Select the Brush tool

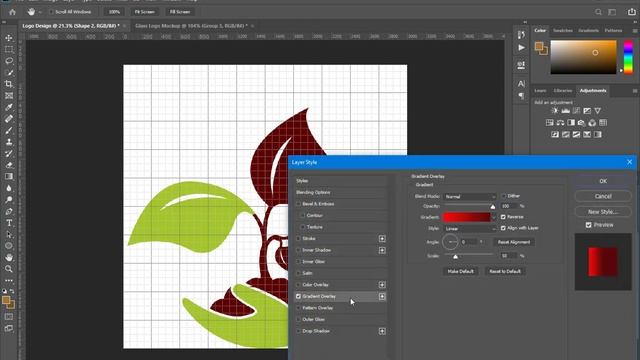[x=9, y=130]
